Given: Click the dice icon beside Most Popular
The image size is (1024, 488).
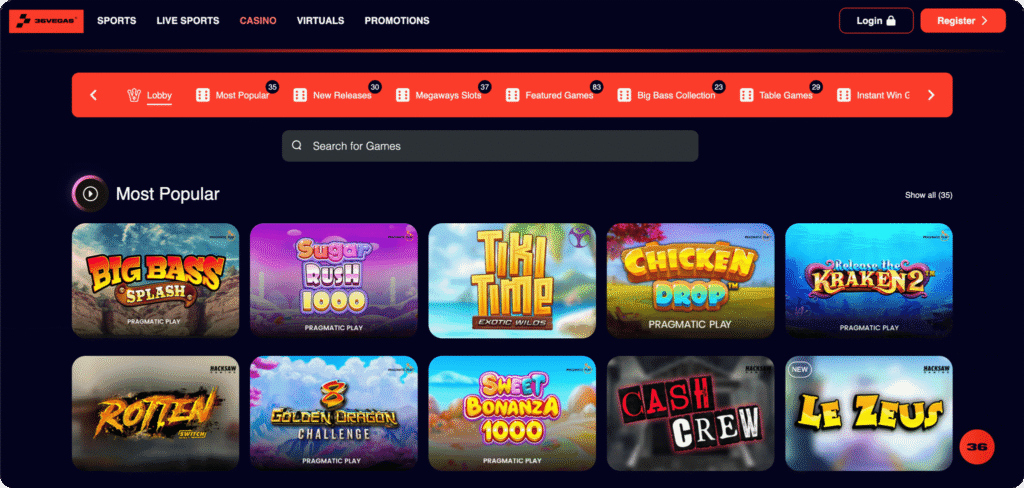Looking at the screenshot, I should coord(202,95).
